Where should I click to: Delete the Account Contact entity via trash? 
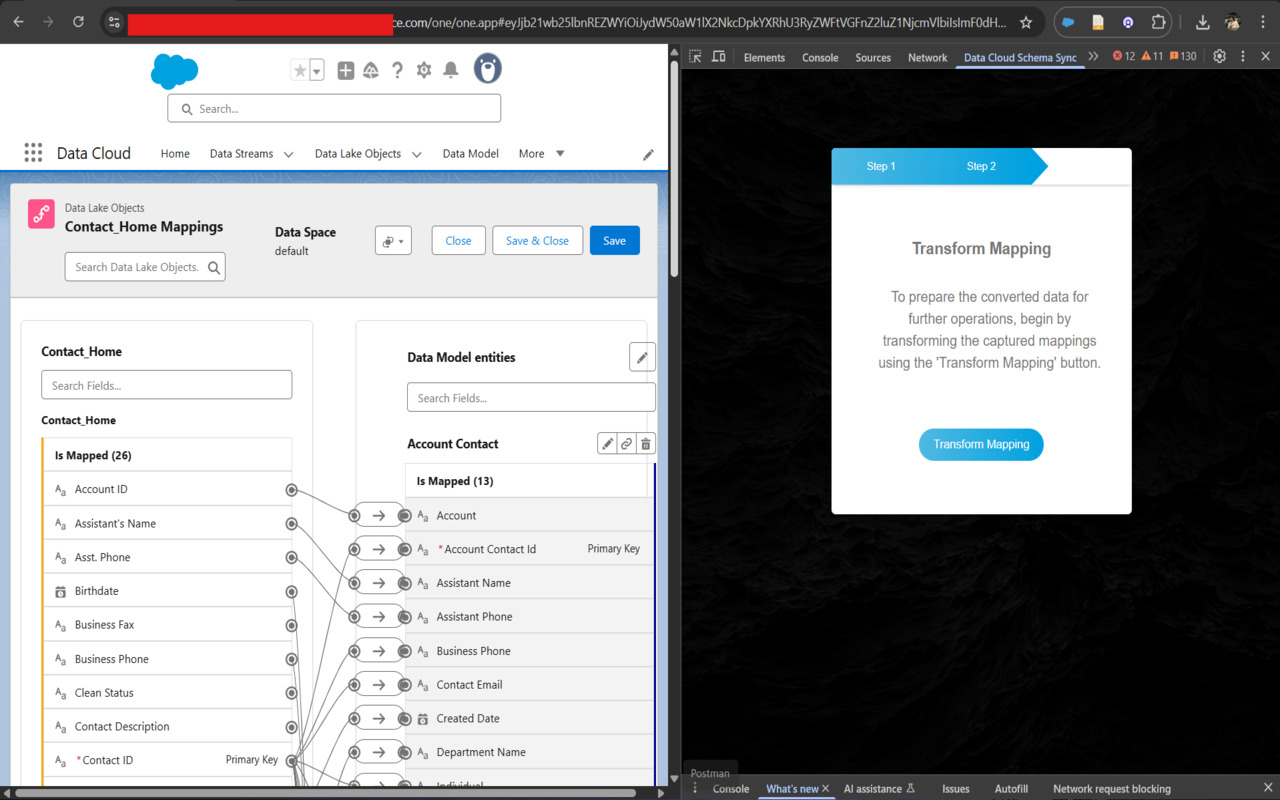pyautogui.click(x=646, y=444)
